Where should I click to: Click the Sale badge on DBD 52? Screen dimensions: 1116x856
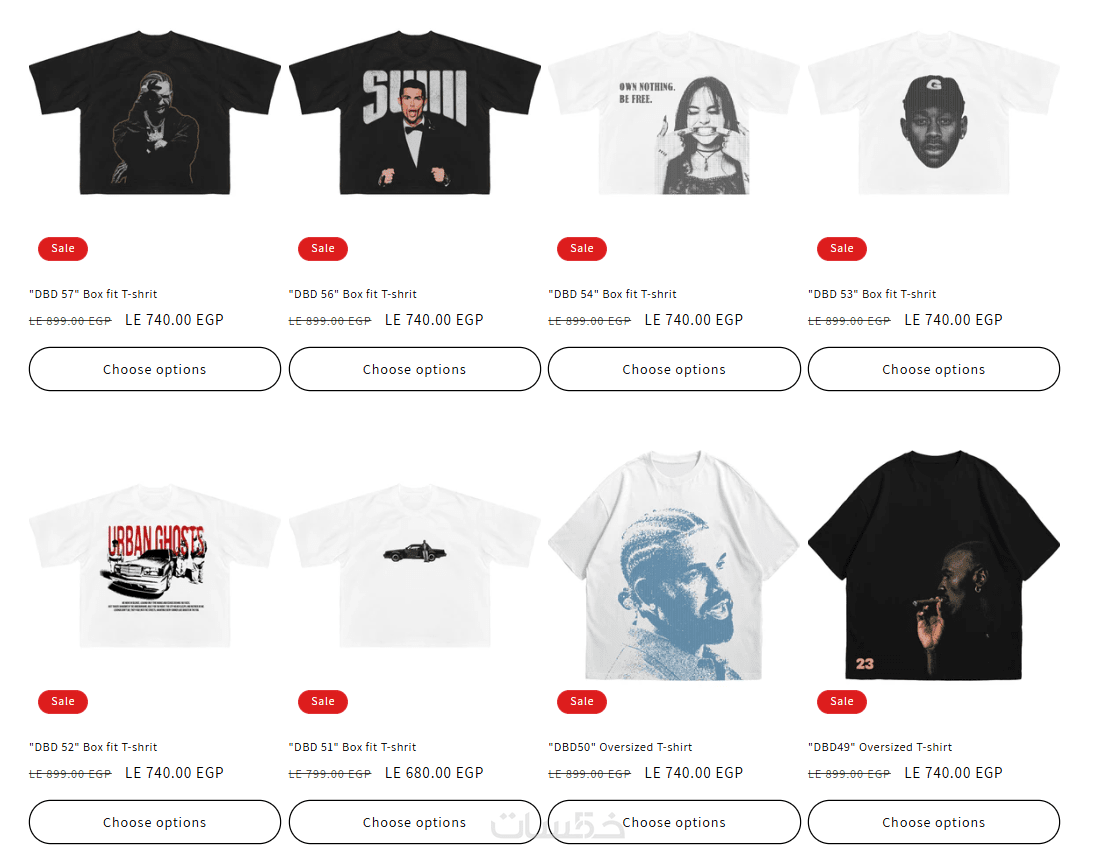[63, 702]
